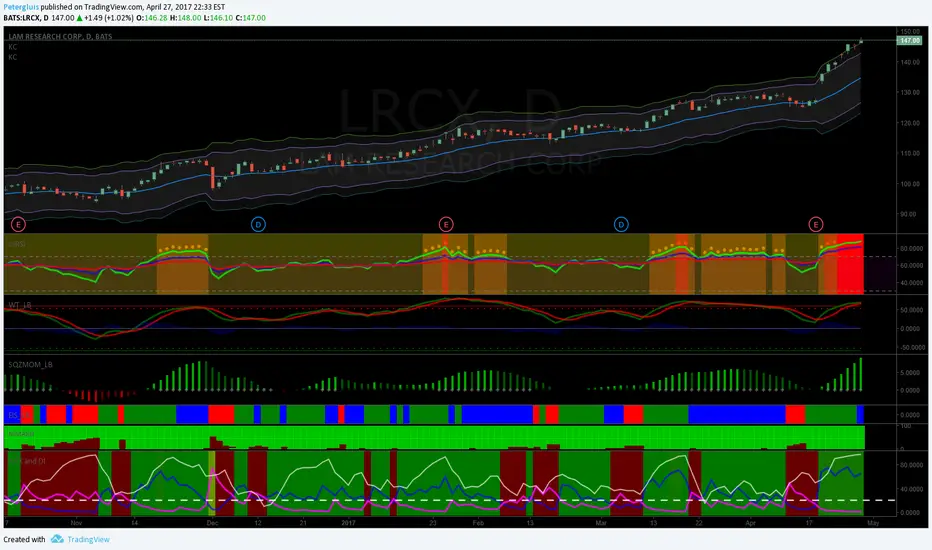Click the 130.00 price axis label
Screen dimensions: 932x550
(910, 93)
